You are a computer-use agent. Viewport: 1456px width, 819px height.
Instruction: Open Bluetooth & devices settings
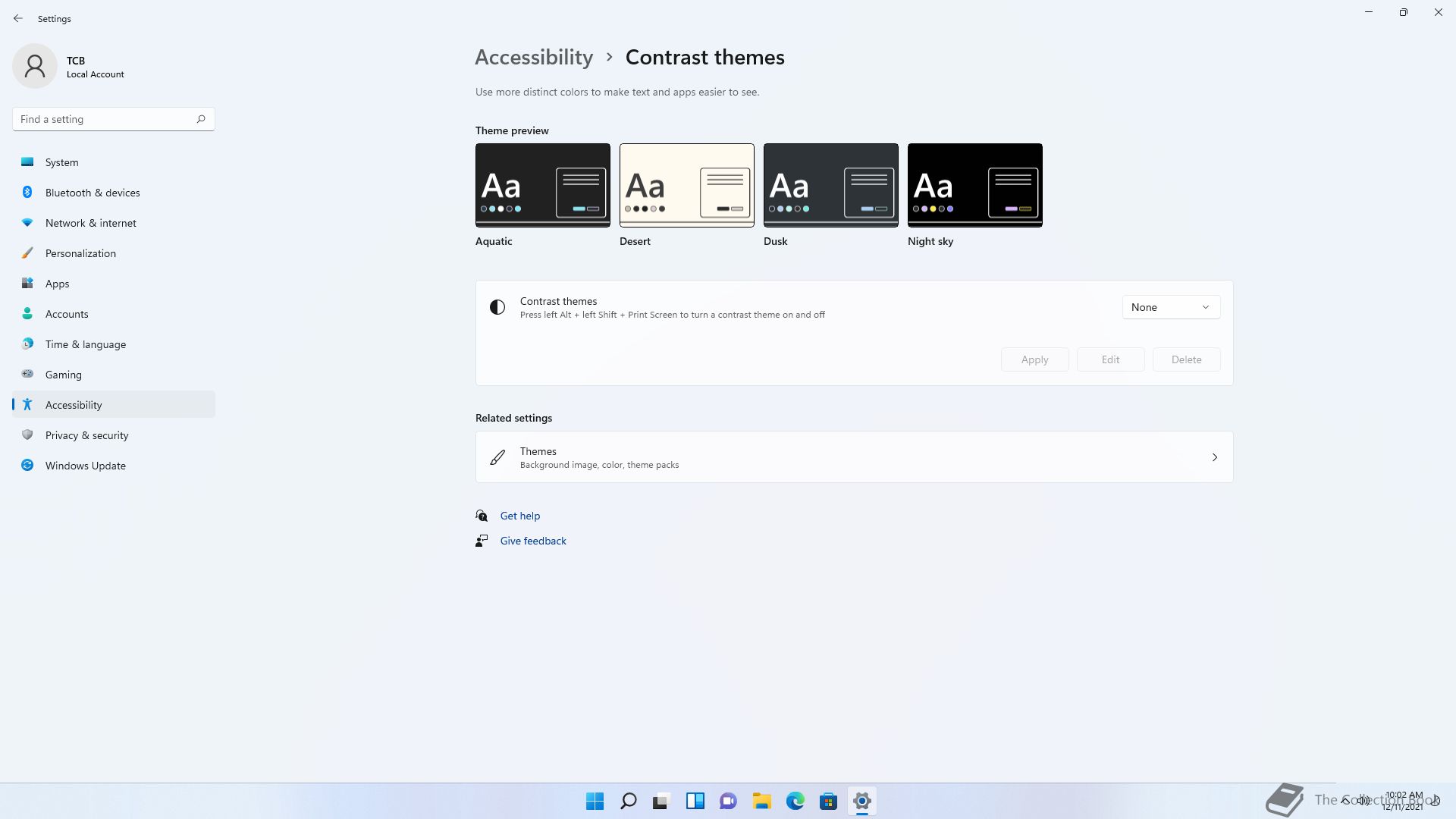(x=93, y=193)
